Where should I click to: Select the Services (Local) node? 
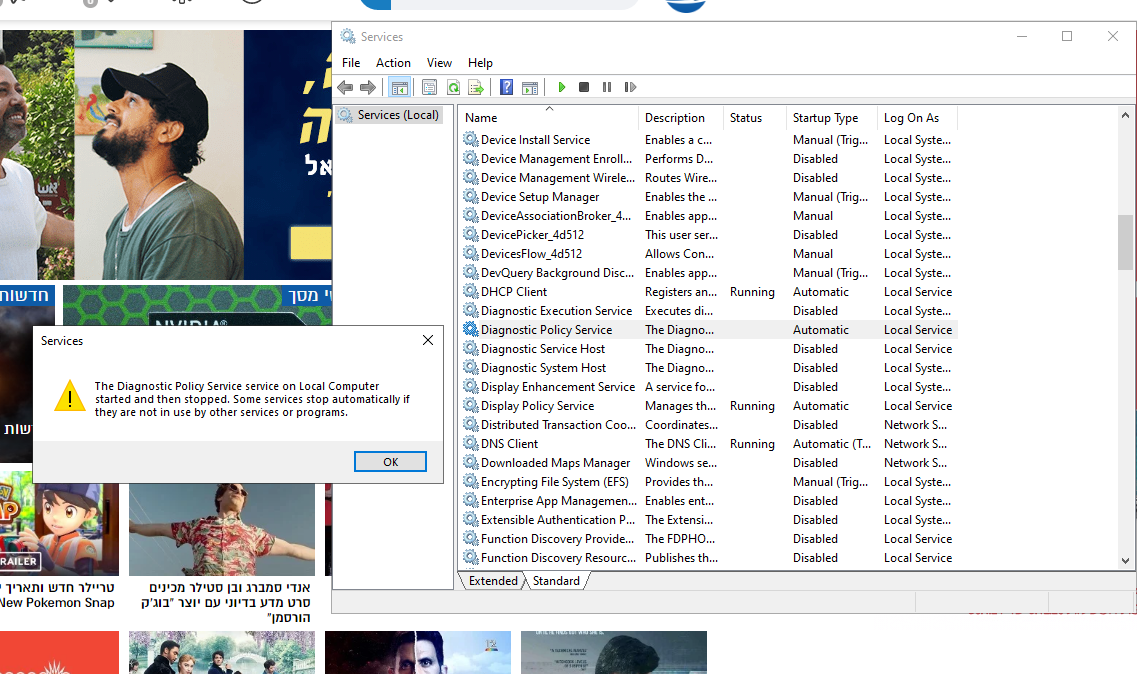(389, 114)
